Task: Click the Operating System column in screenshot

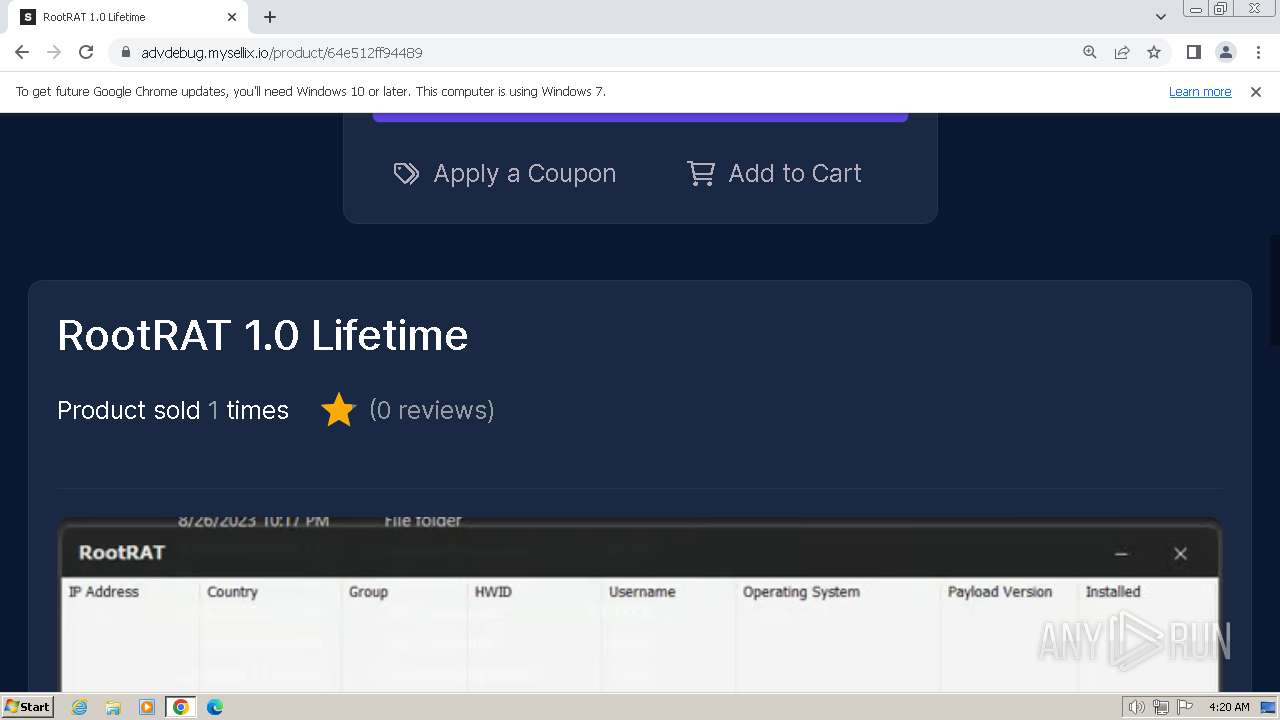Action: pyautogui.click(x=801, y=592)
